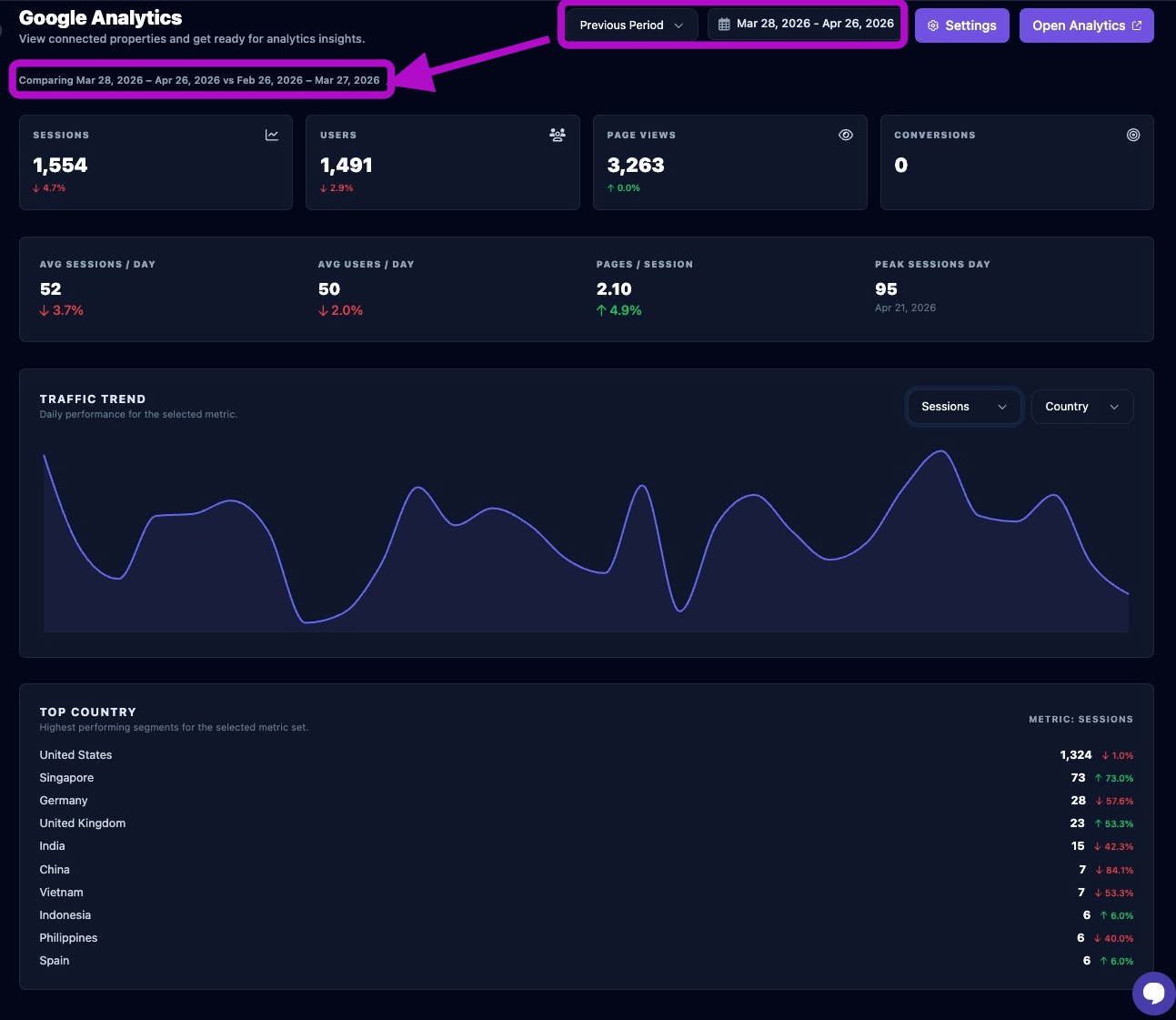Select the Singapore row
1176x1020 pixels.
click(587, 778)
